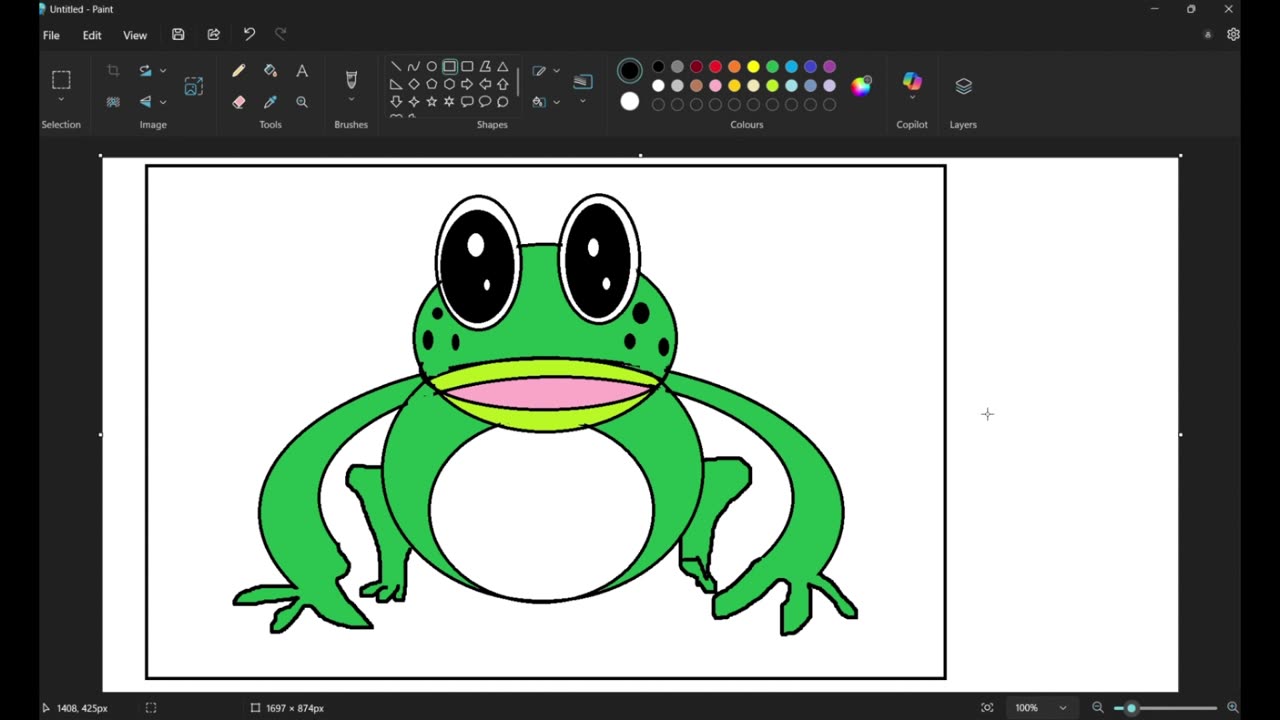The image size is (1280, 720).
Task: Expand the Brushes dropdown arrow
Action: (351, 100)
